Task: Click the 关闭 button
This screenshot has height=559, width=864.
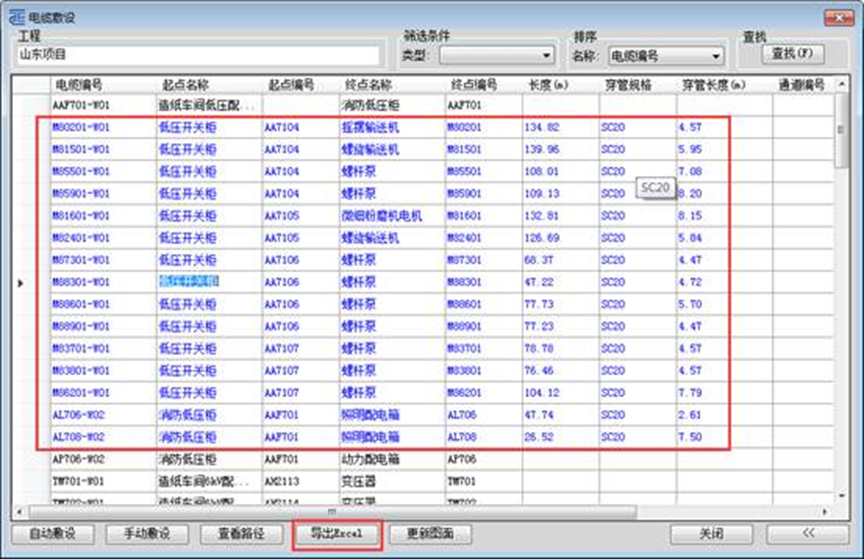Action: [711, 534]
